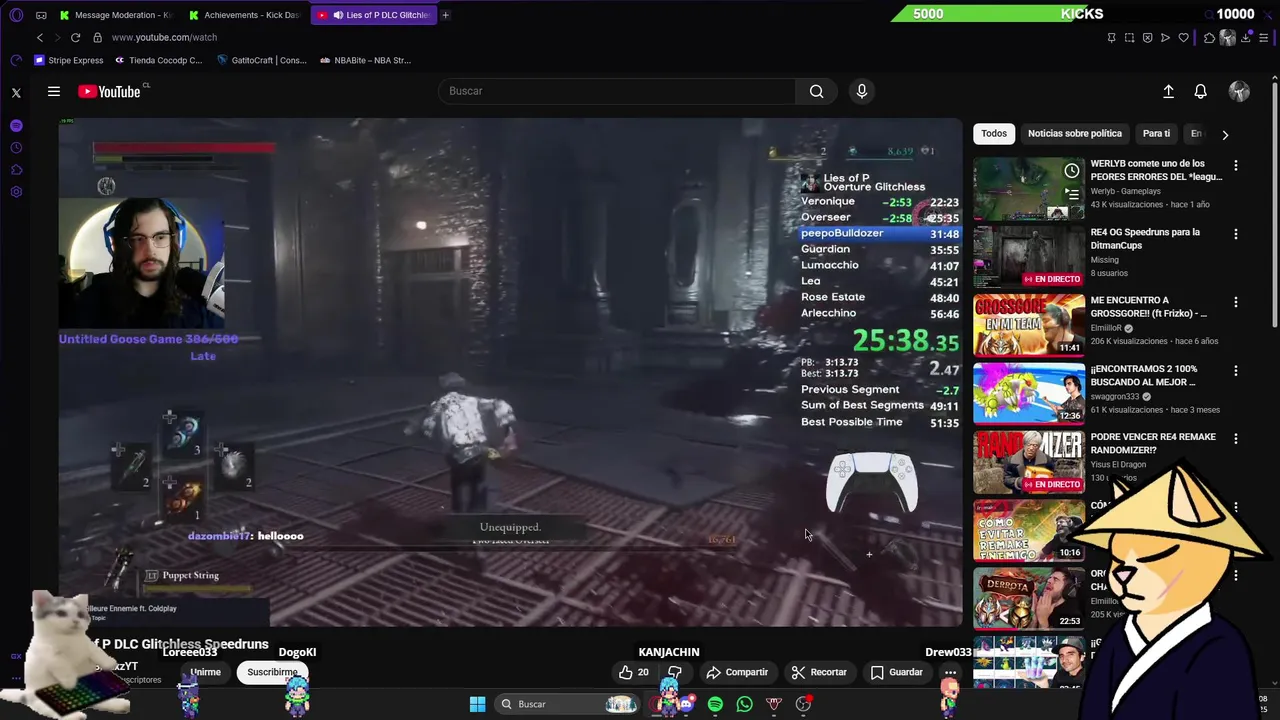Viewport: 1280px width, 720px height.
Task: Open browser extensions cube icon
Action: coord(1209,37)
